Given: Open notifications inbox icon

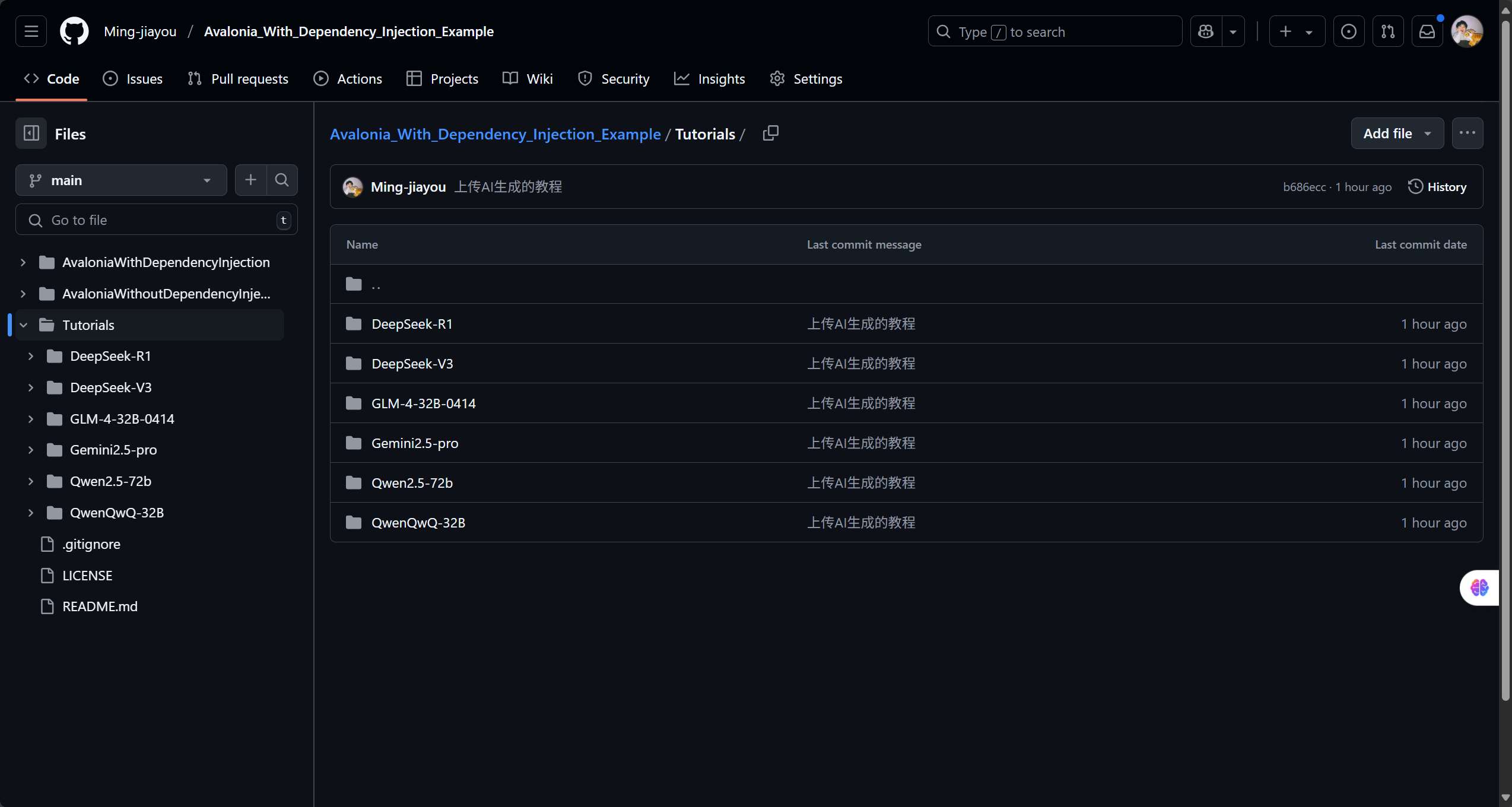Looking at the screenshot, I should point(1427,31).
